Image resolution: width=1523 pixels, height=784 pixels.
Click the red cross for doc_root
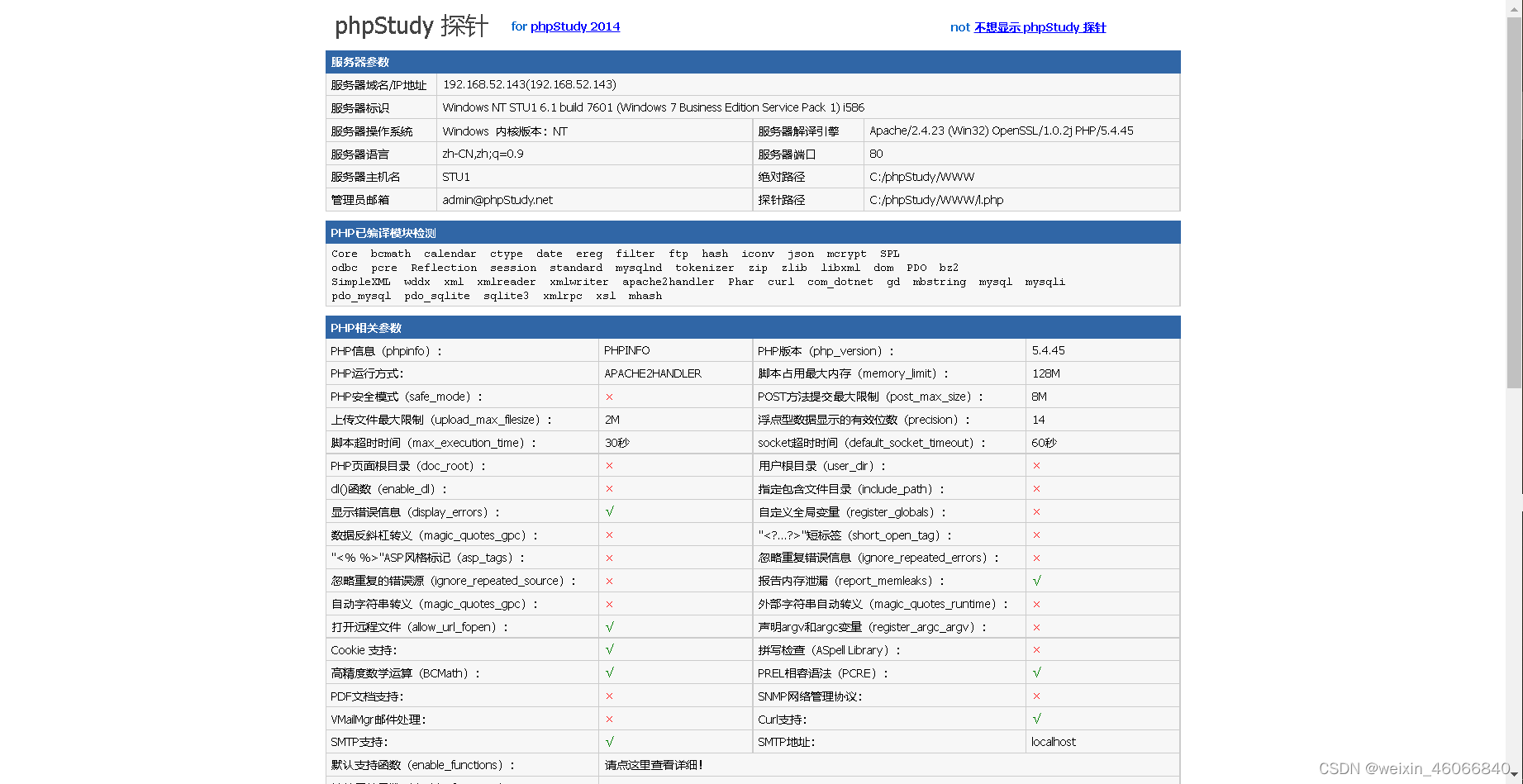click(x=610, y=466)
